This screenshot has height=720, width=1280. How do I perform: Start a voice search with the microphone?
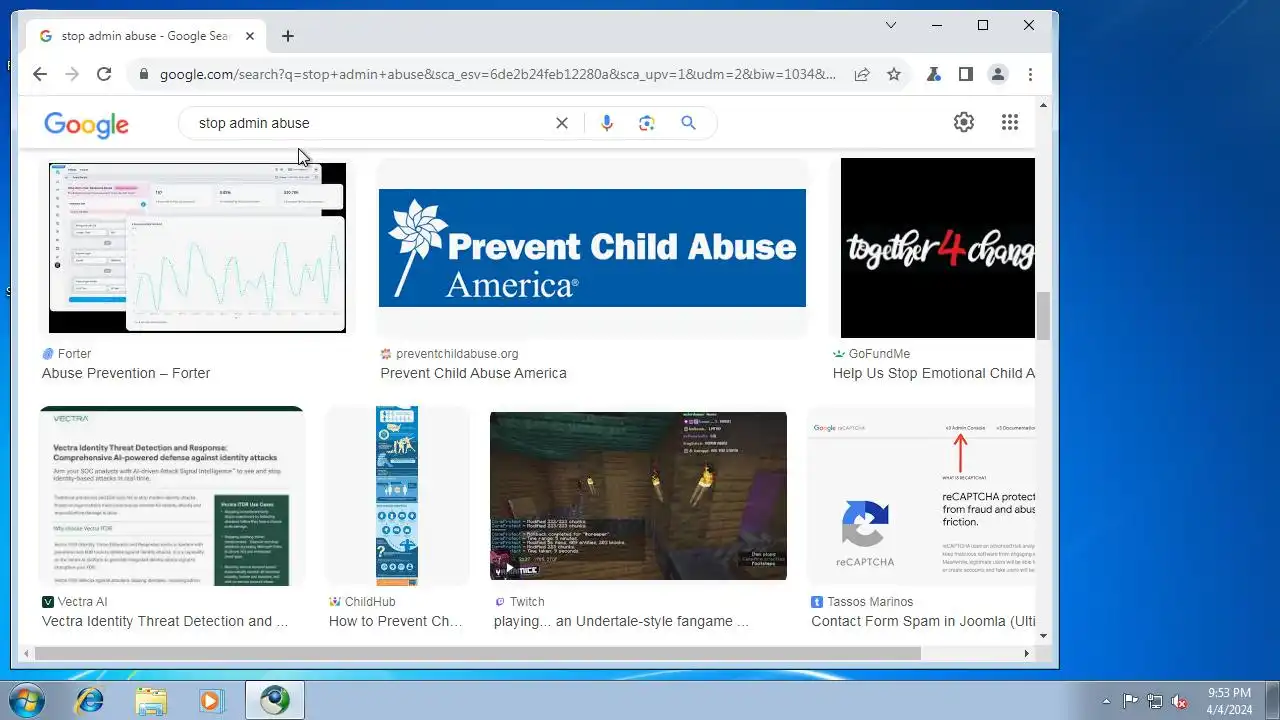[606, 123]
